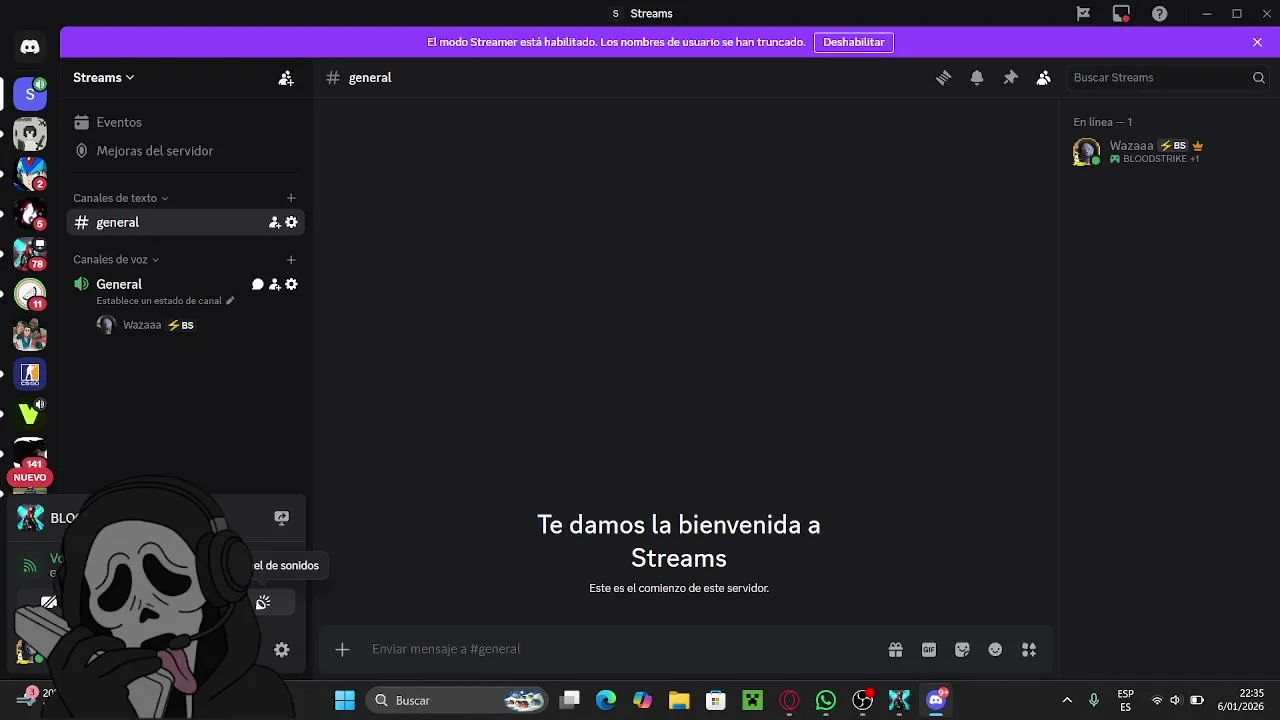Open the green V server icon
The image size is (1280, 720).
[30, 414]
